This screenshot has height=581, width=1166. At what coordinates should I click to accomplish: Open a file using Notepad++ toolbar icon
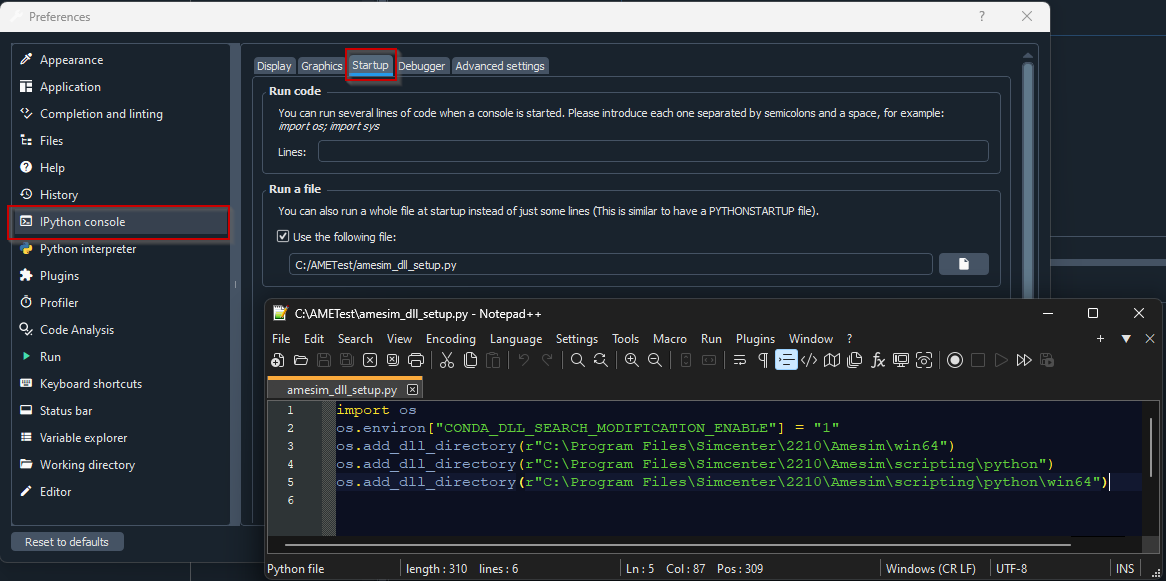(300, 359)
